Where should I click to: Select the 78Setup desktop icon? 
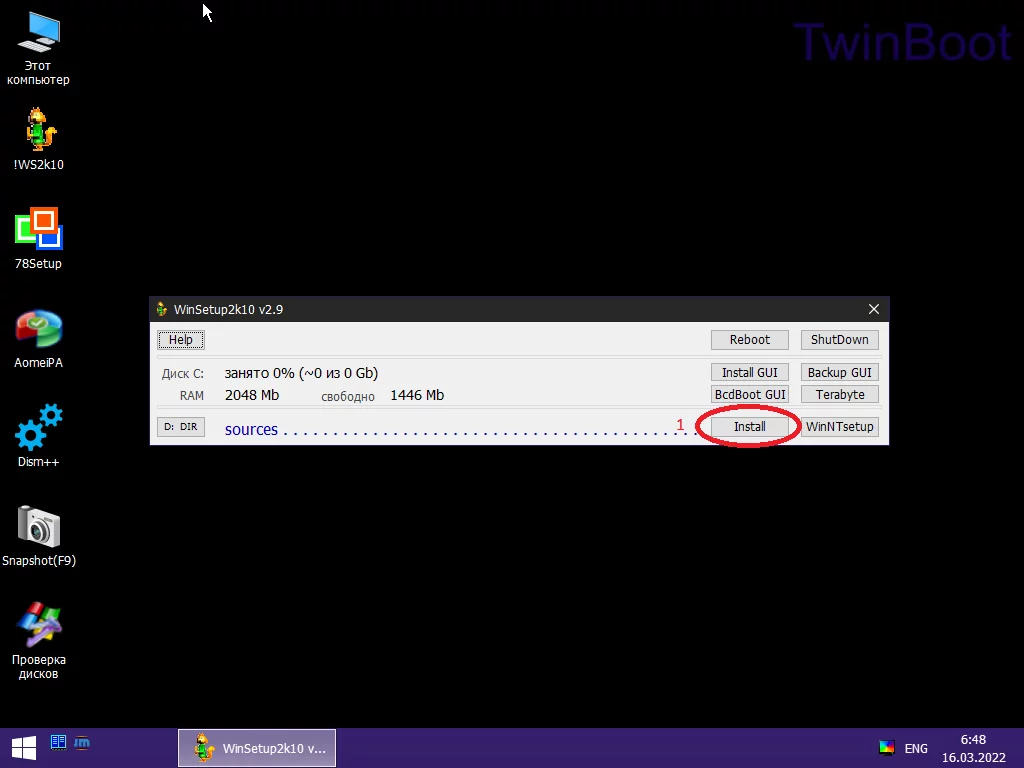(x=39, y=238)
